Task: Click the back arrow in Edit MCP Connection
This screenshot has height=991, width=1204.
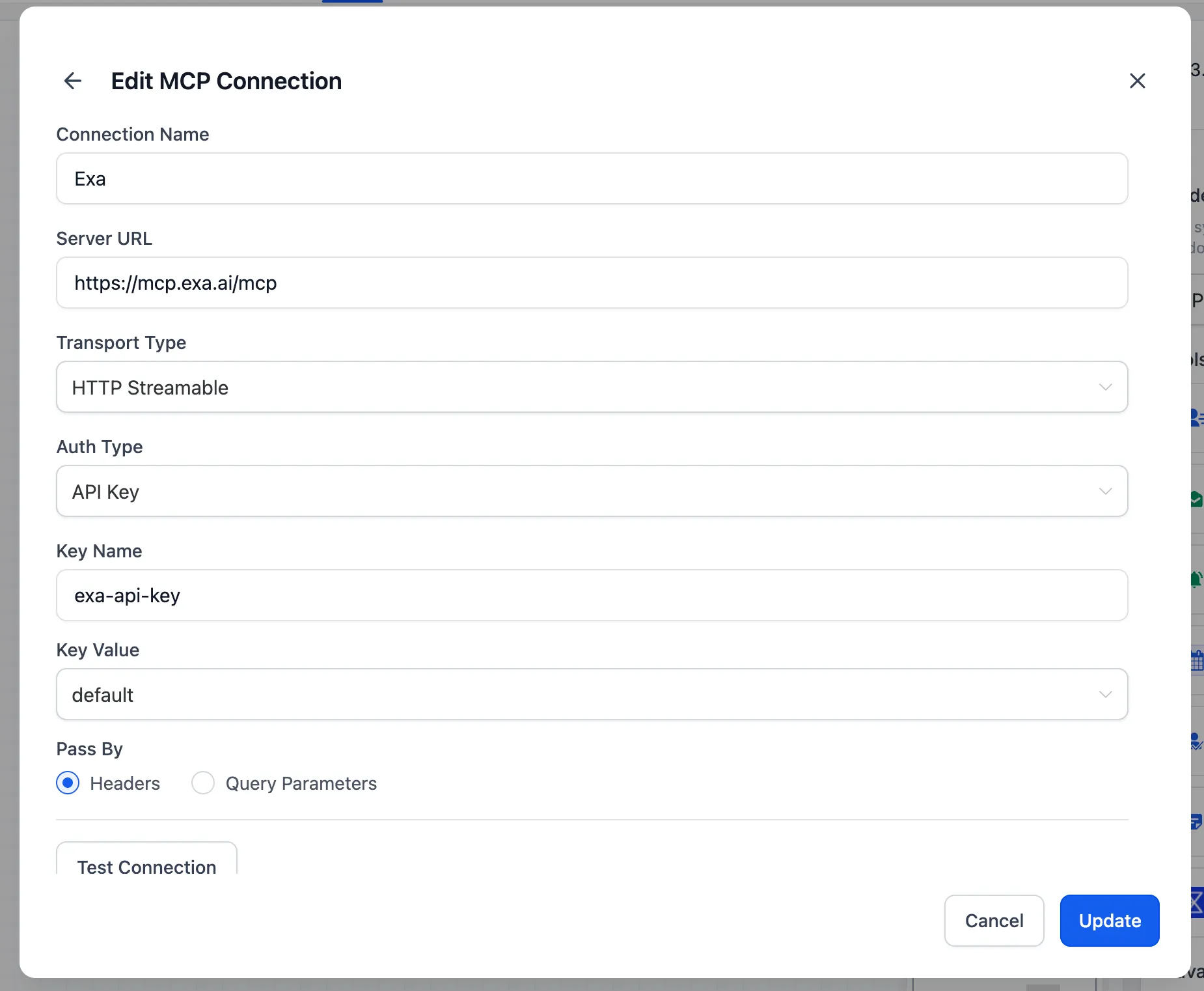Action: pyautogui.click(x=73, y=81)
